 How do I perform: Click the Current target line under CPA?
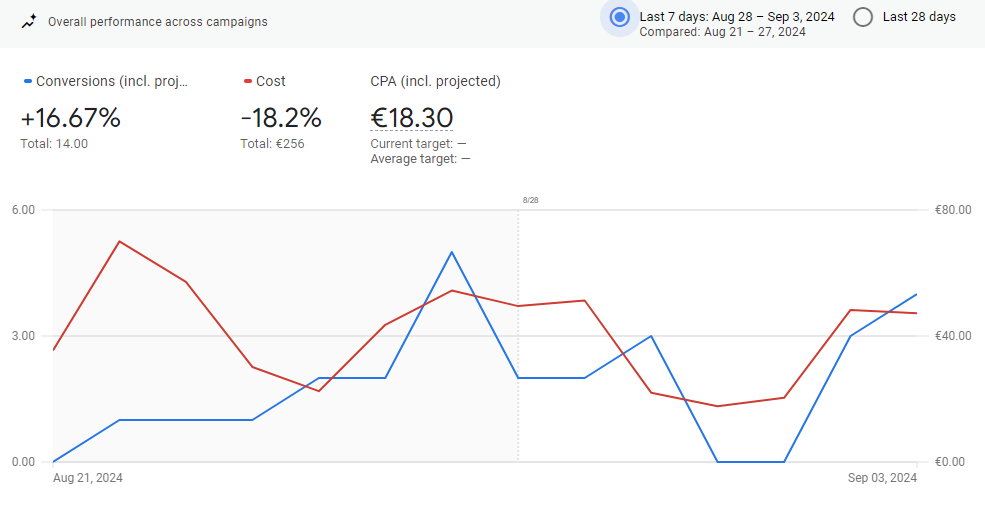click(x=418, y=144)
